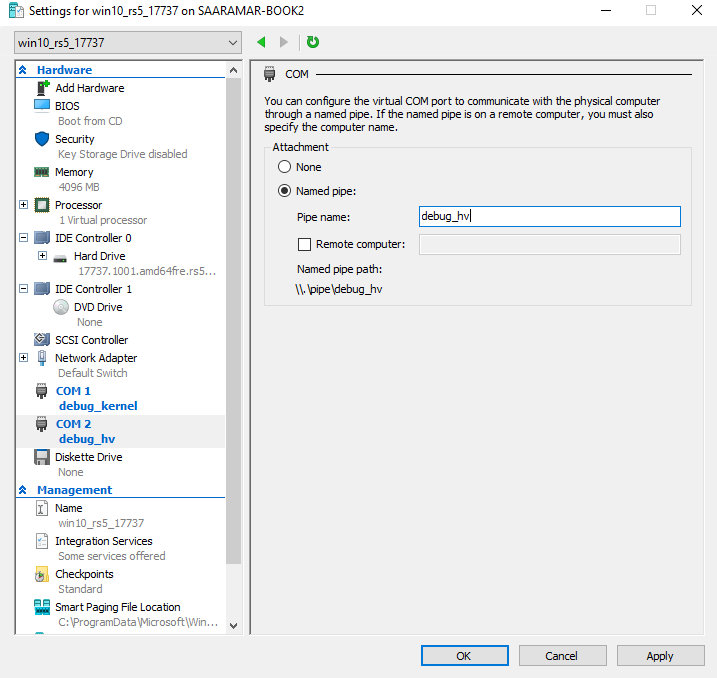Select the None attachment option

284,166
